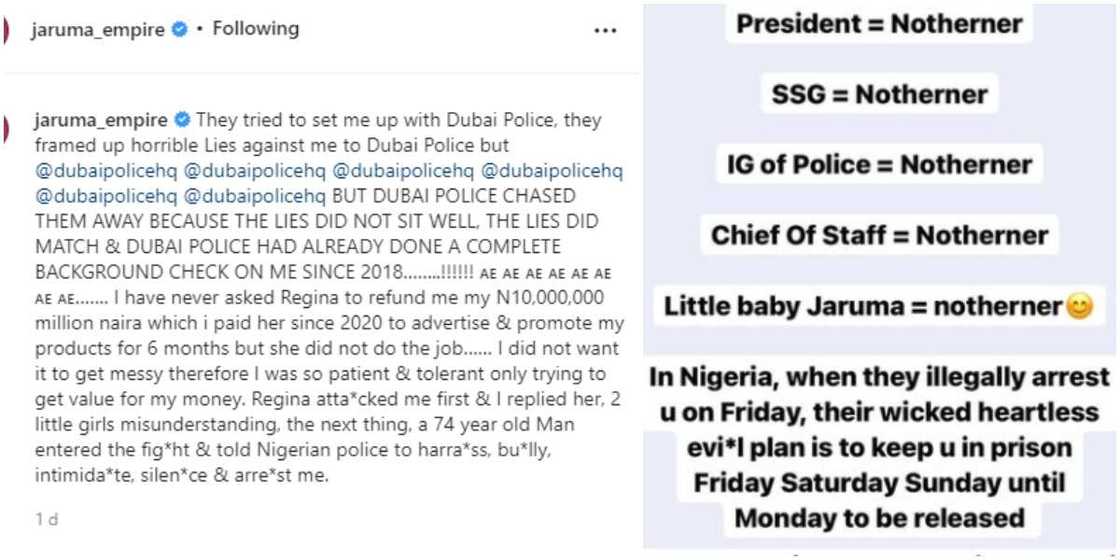This screenshot has width=1120, height=560.
Task: Click the verified badge in the post header
Action: (x=179, y=30)
